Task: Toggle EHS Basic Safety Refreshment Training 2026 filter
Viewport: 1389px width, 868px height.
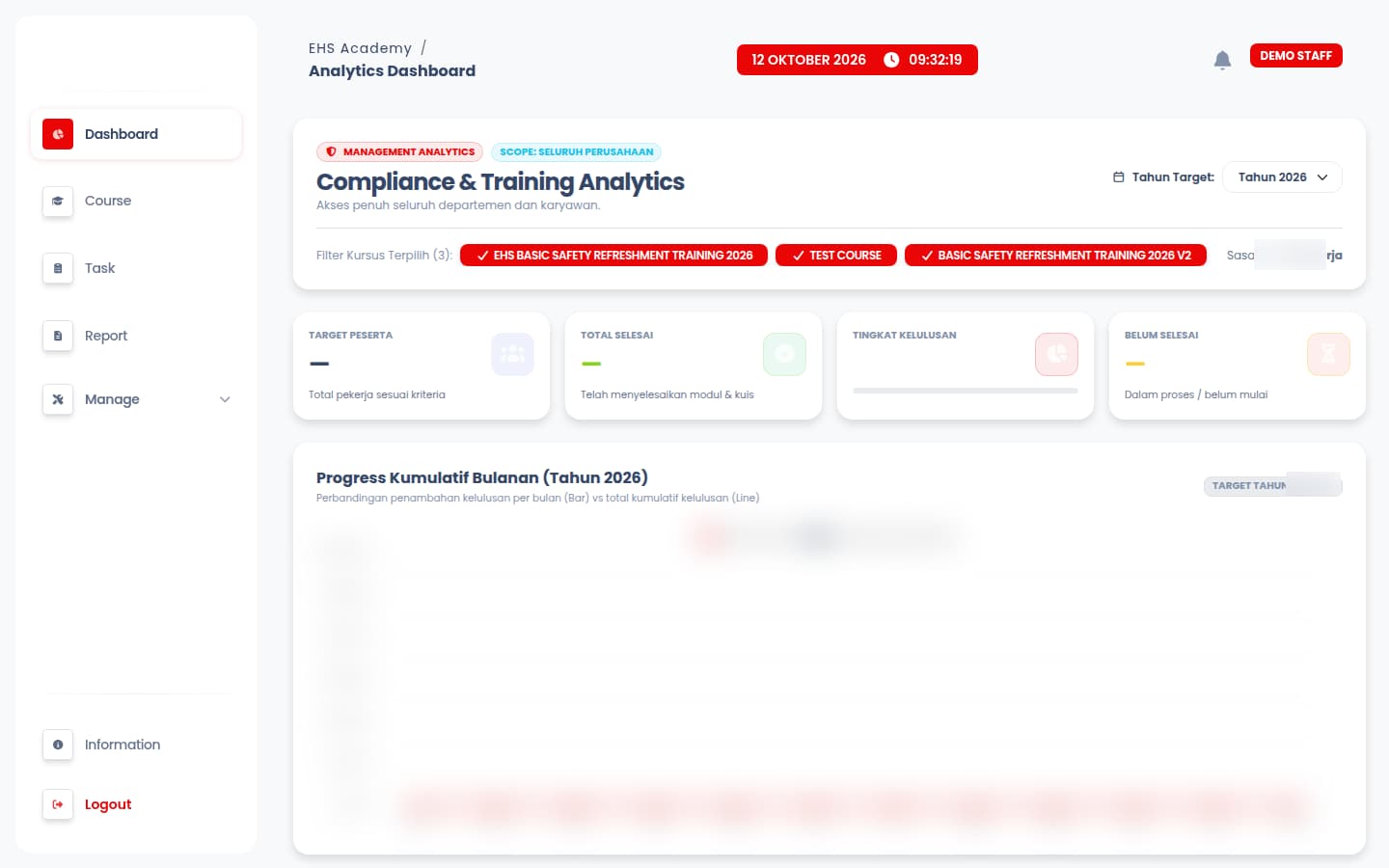Action: point(613,256)
